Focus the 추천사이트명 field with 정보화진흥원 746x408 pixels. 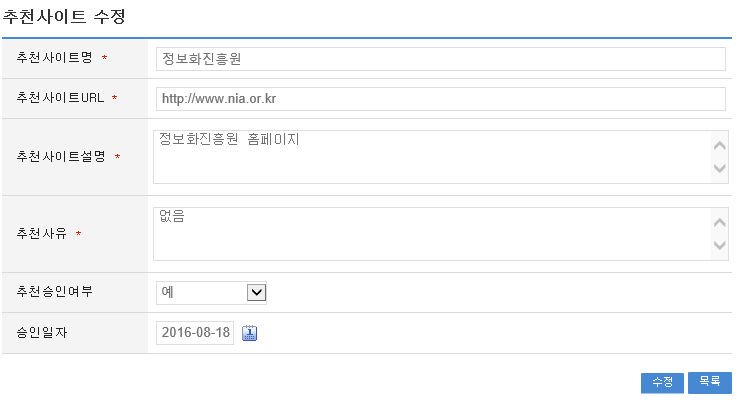coord(440,59)
